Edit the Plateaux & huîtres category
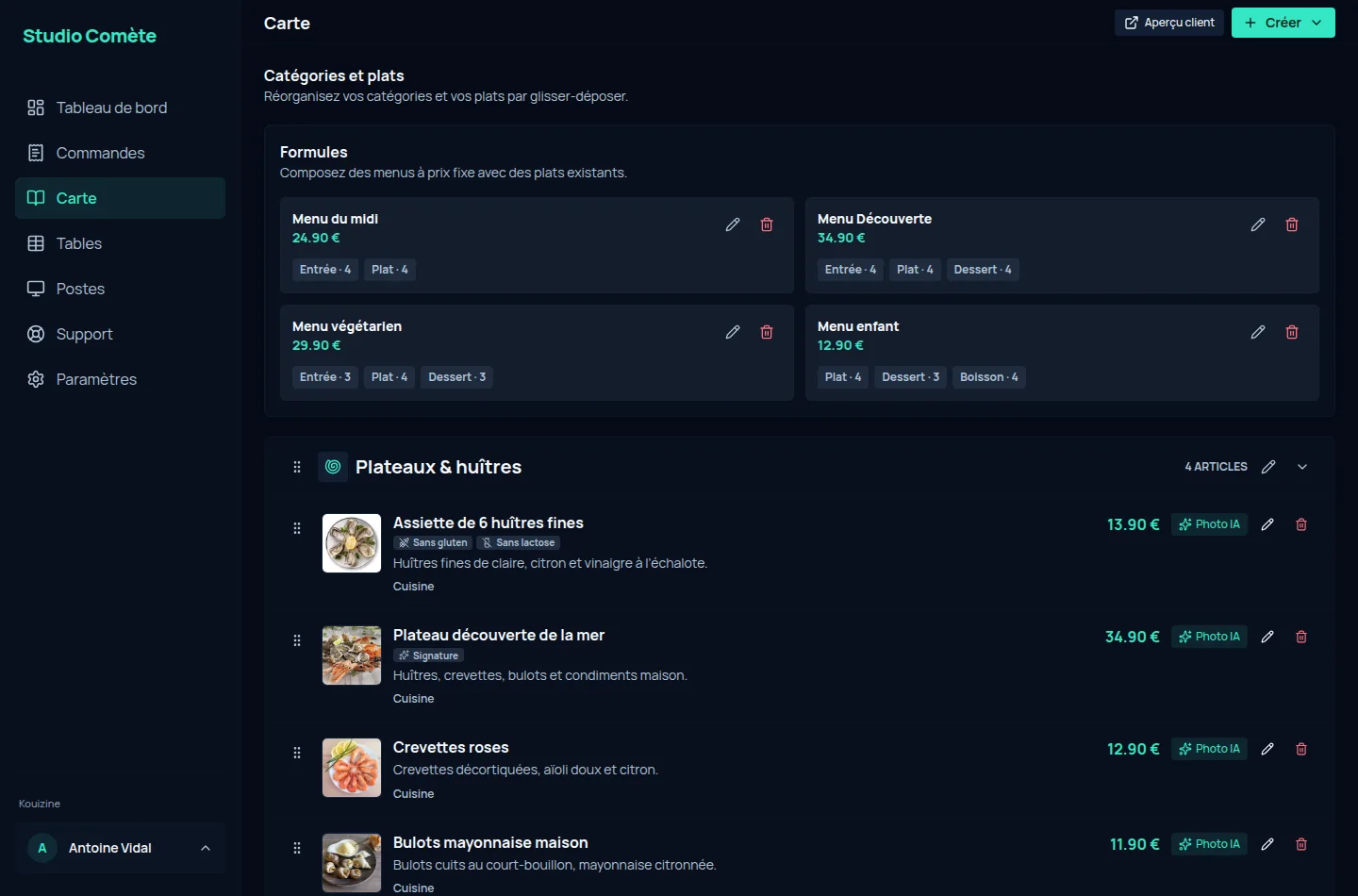The width and height of the screenshot is (1358, 896). (1268, 467)
